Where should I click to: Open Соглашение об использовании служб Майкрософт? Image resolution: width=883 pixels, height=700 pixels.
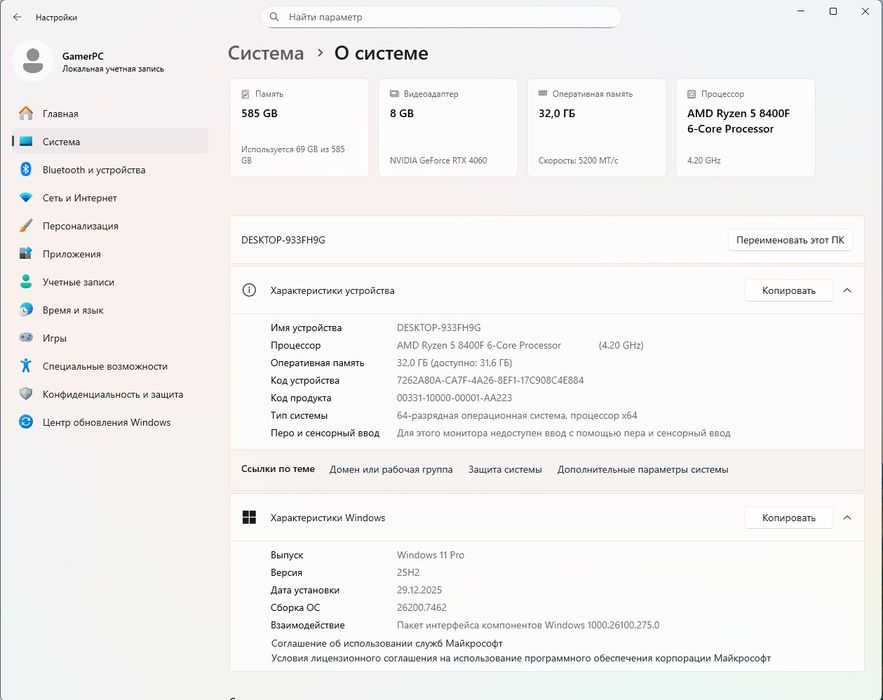click(387, 643)
